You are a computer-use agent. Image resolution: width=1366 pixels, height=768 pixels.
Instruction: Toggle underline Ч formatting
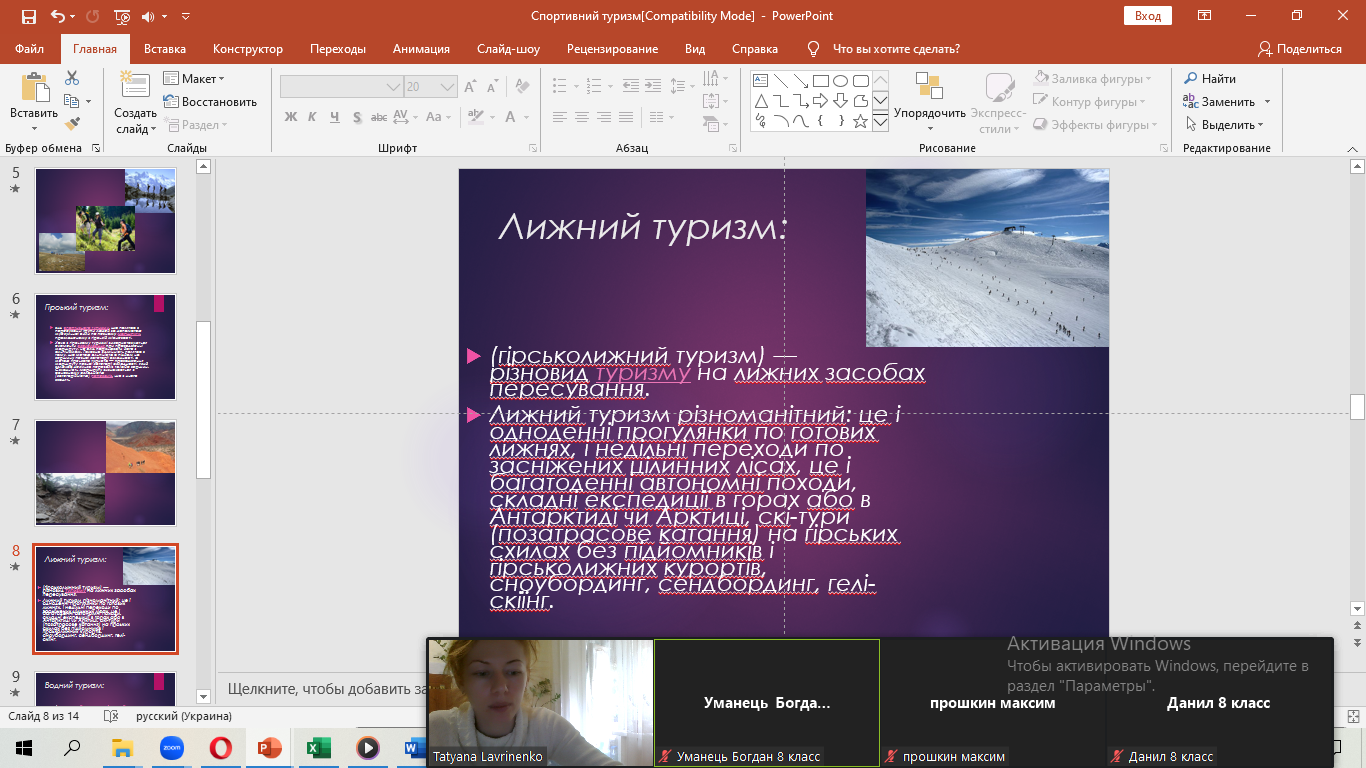[334, 117]
